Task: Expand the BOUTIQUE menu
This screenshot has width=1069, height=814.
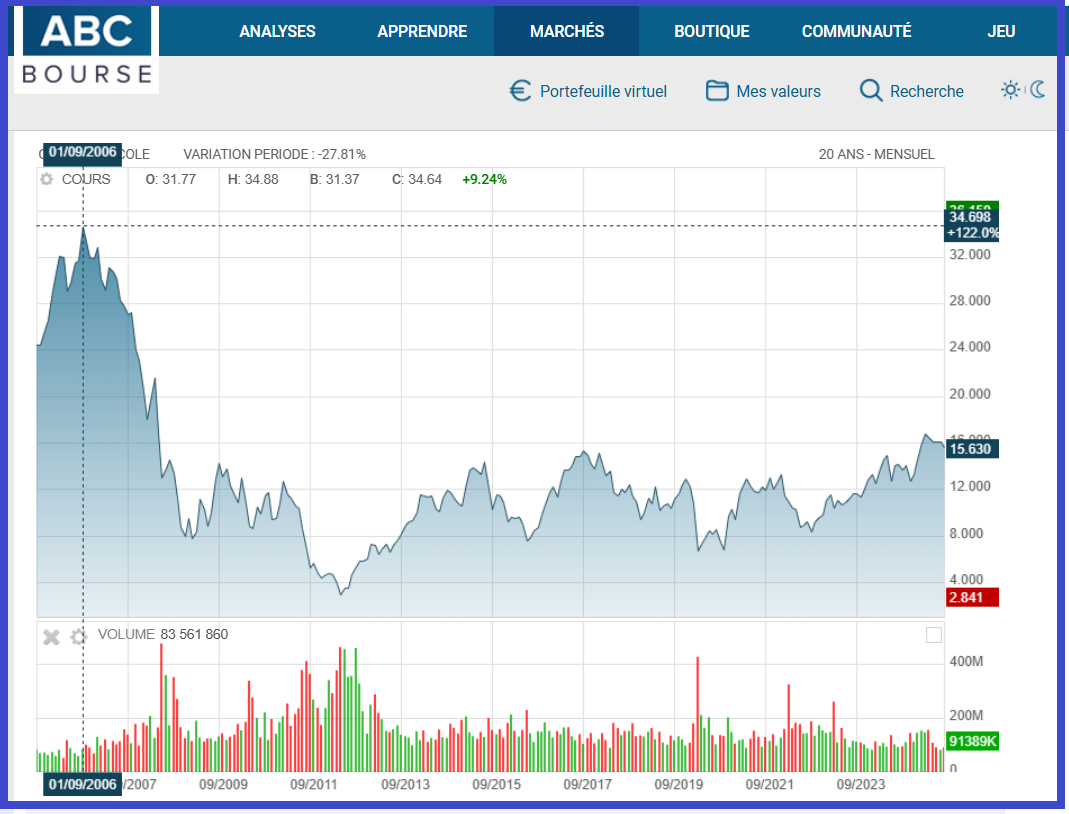Action: click(711, 31)
